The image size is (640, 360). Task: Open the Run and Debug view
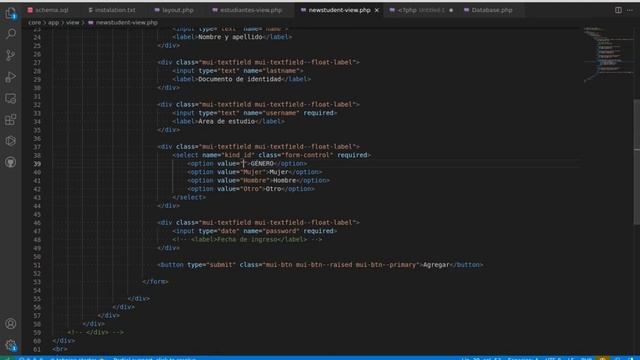click(x=11, y=77)
